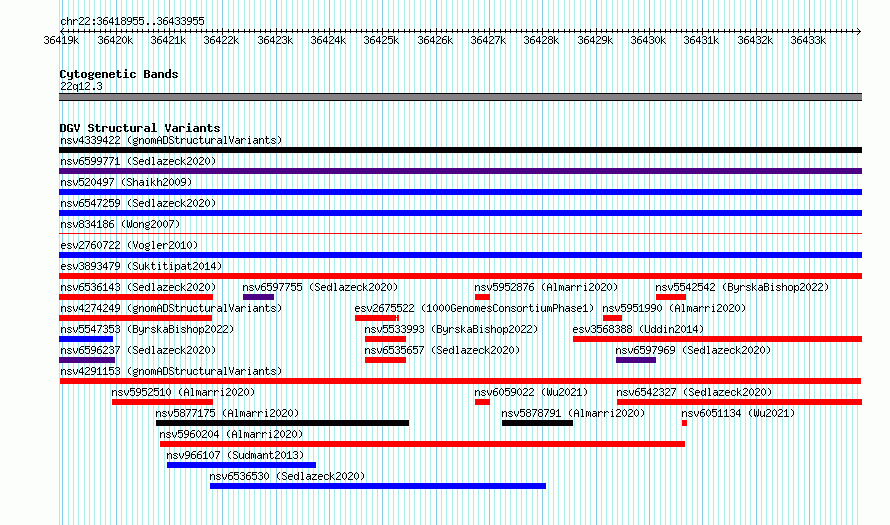Select nsv5951990 (Almarri2020) label

674,308
